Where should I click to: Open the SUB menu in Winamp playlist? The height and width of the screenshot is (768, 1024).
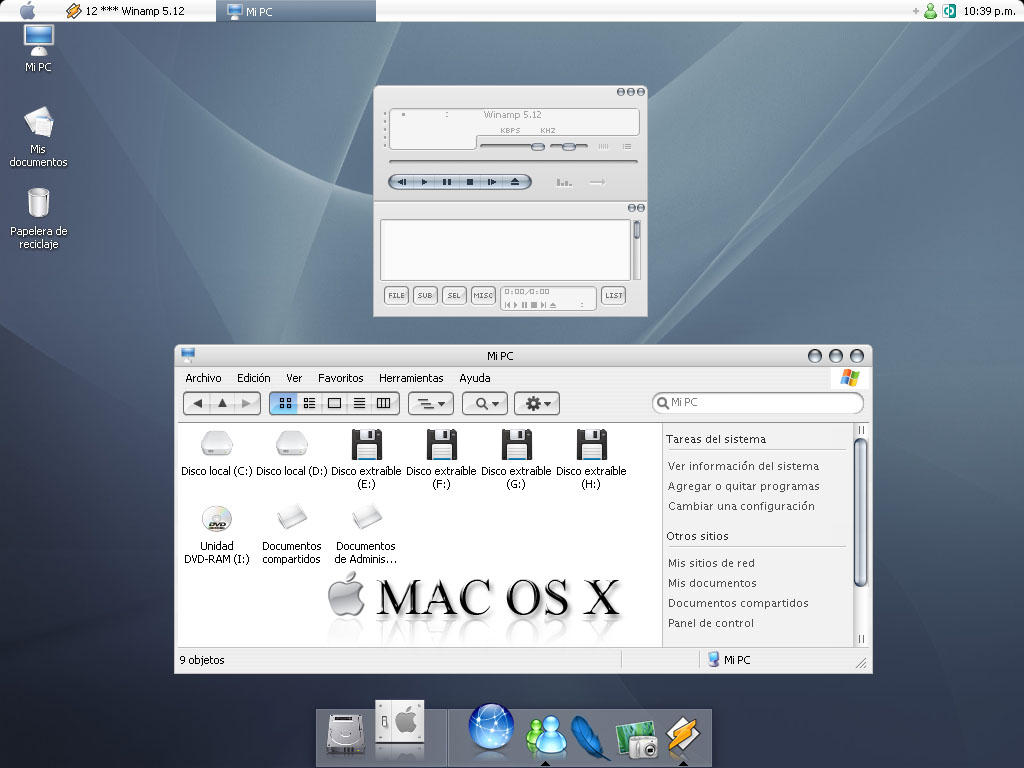(x=425, y=295)
